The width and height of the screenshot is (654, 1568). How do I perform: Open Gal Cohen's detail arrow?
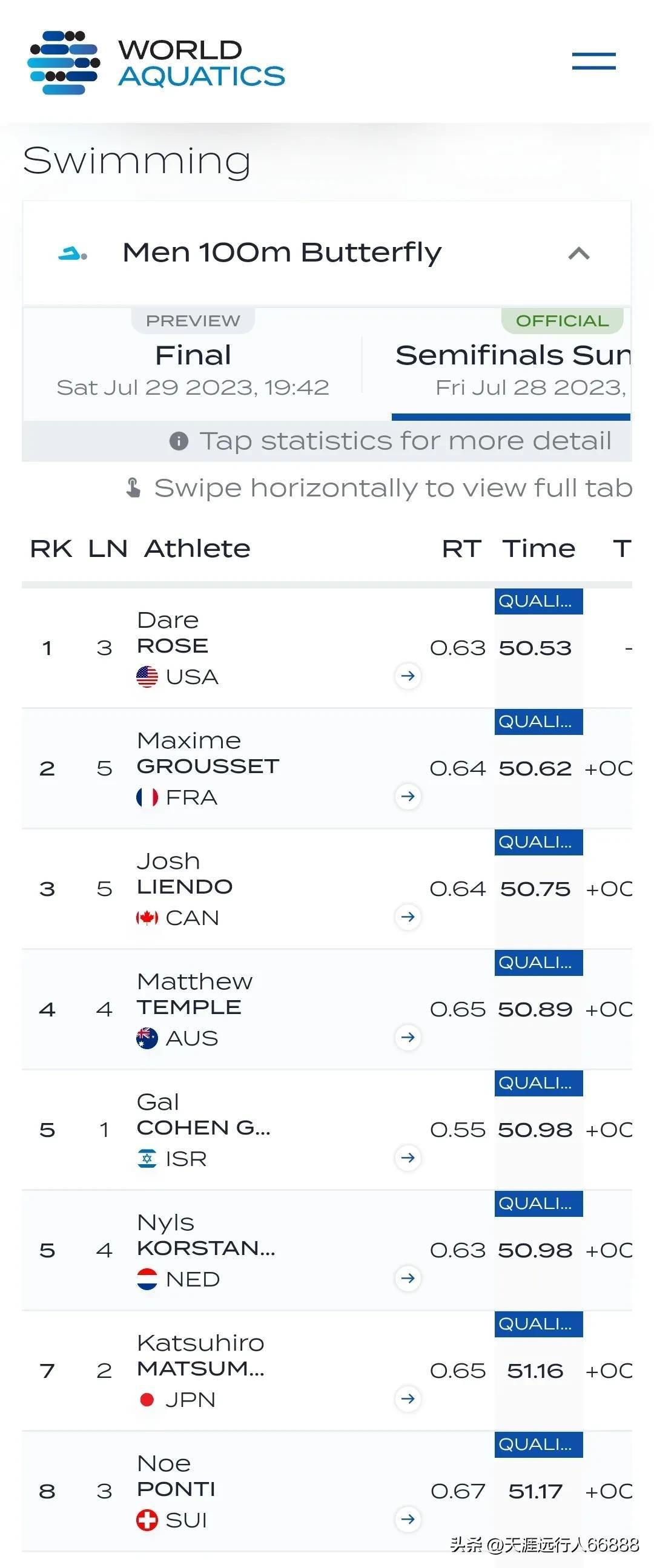408,1158
